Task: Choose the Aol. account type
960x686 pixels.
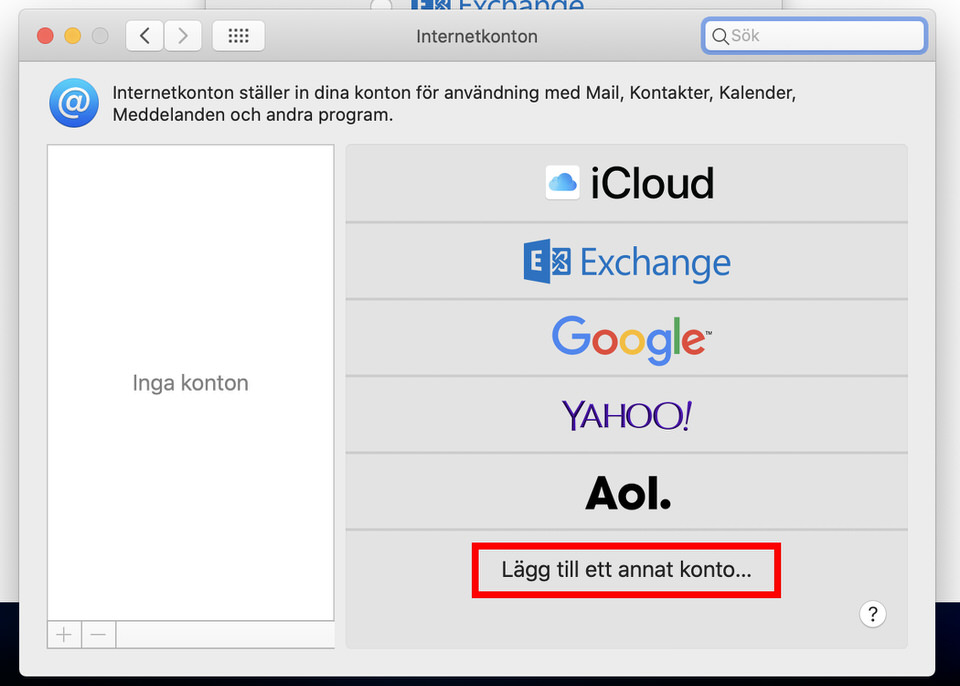Action: click(x=626, y=492)
